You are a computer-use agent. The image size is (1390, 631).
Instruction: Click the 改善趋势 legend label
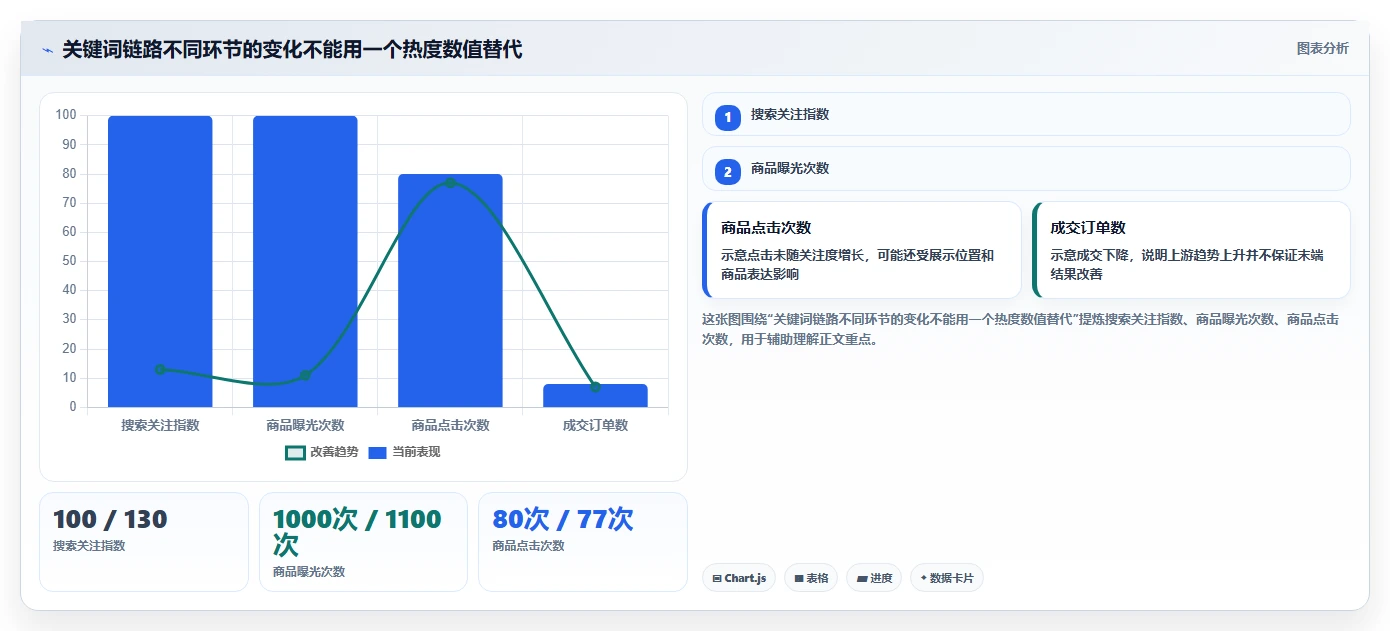[334, 452]
